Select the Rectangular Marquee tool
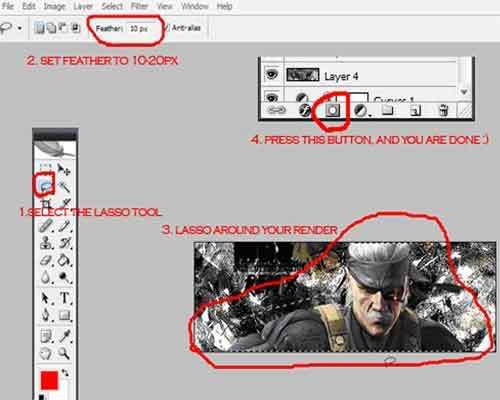 pyautogui.click(x=45, y=168)
